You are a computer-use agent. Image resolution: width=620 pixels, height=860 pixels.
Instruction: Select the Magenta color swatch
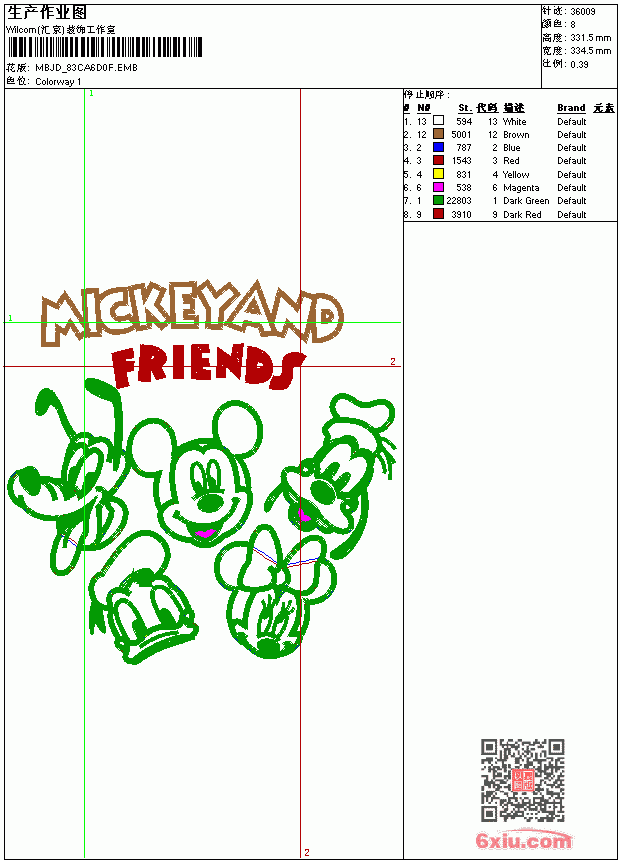(438, 187)
